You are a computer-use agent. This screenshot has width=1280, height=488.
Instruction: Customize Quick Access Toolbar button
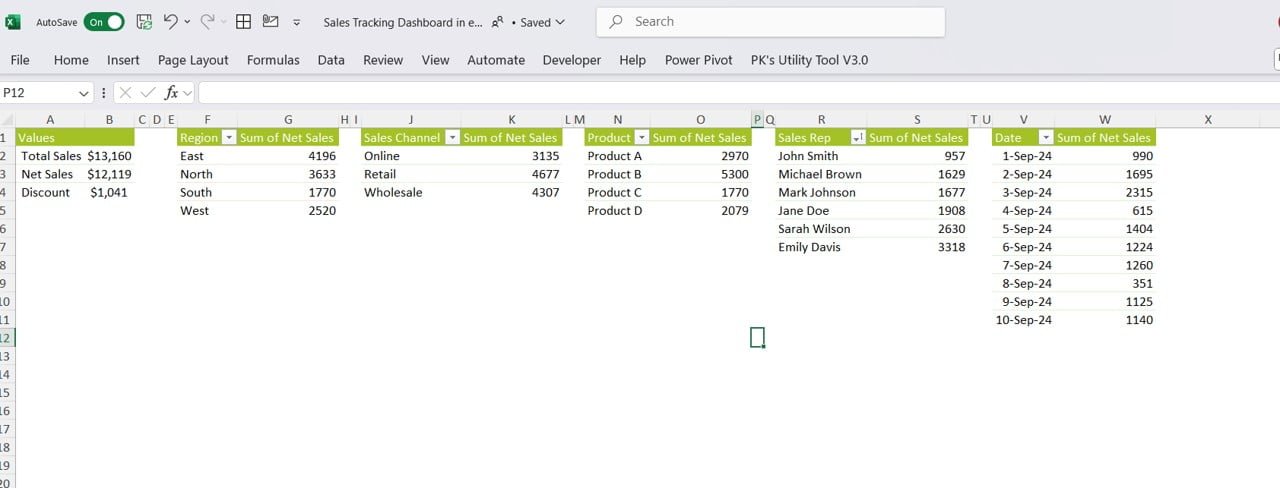tap(297, 22)
